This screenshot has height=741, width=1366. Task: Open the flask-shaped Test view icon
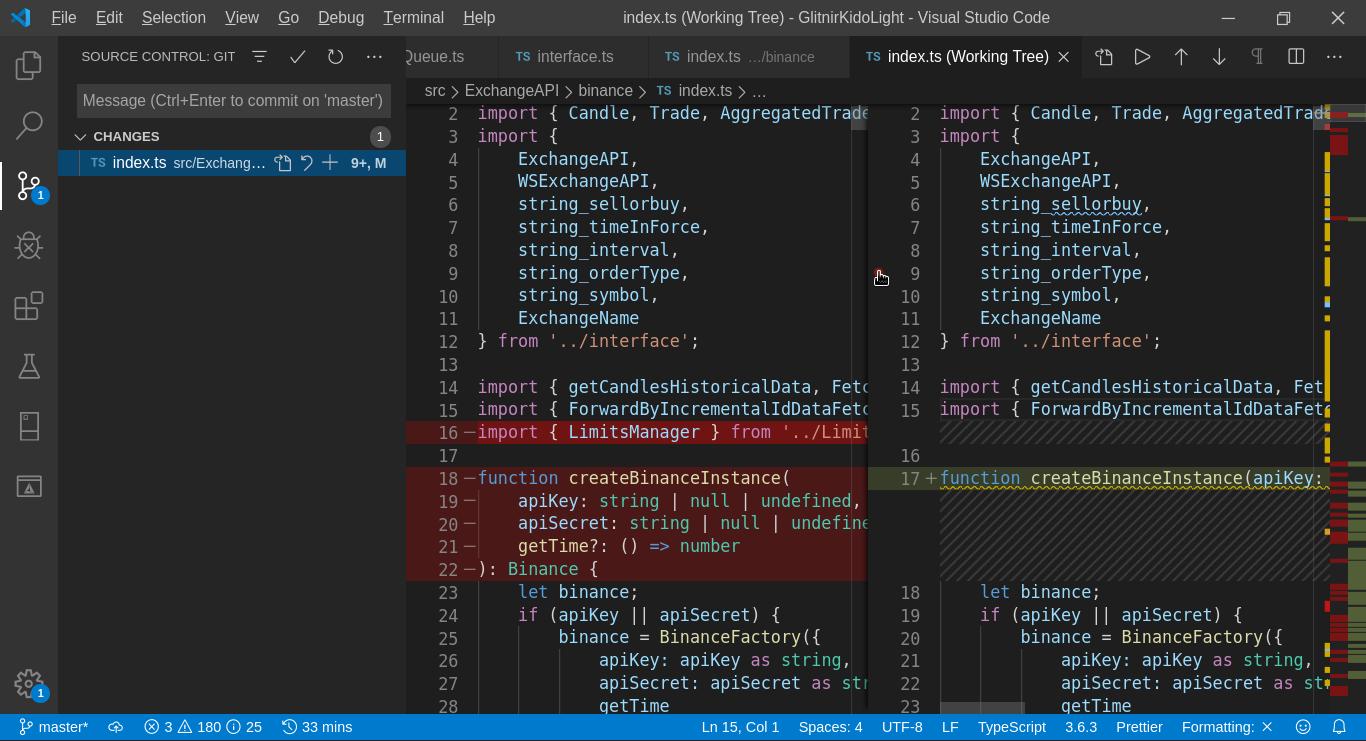[x=29, y=366]
